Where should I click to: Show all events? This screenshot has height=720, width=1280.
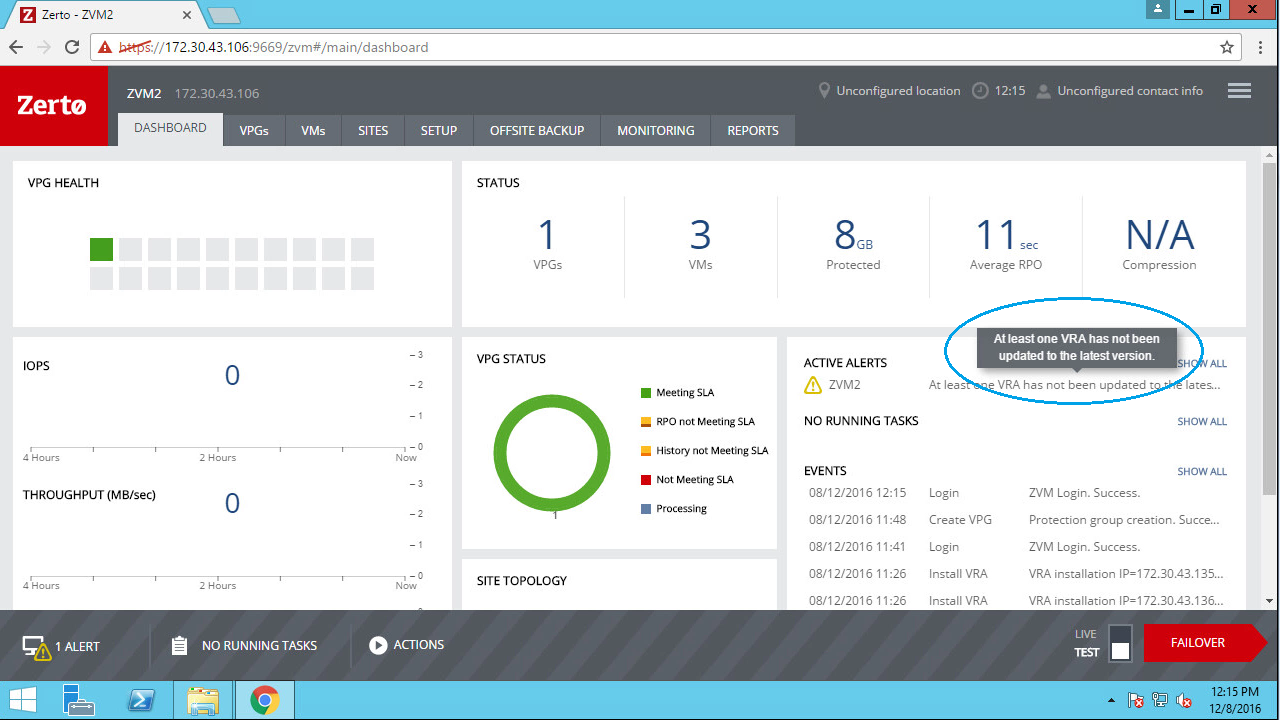1201,472
